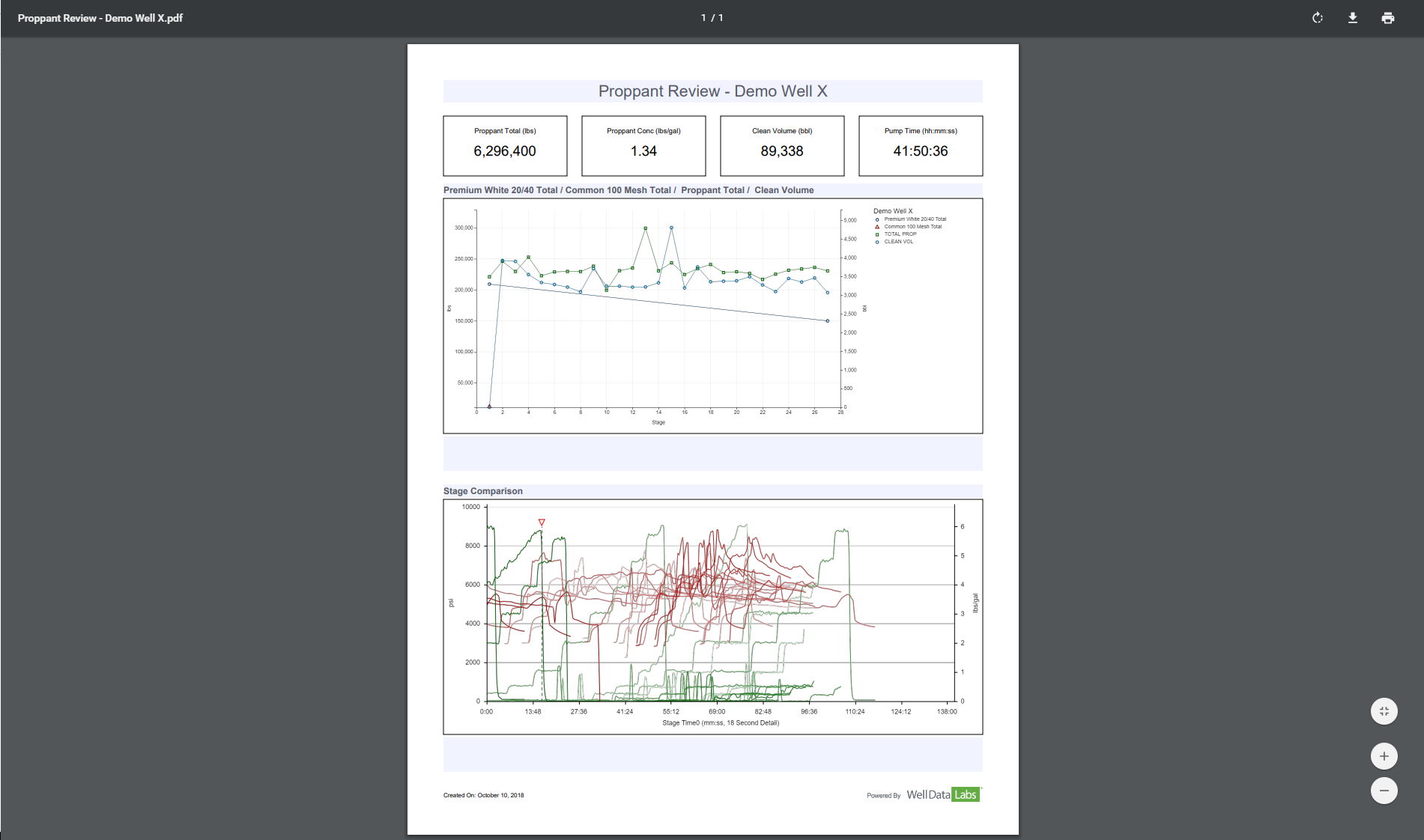Click the value '89,338'
This screenshot has width=1424, height=840.
click(x=782, y=151)
